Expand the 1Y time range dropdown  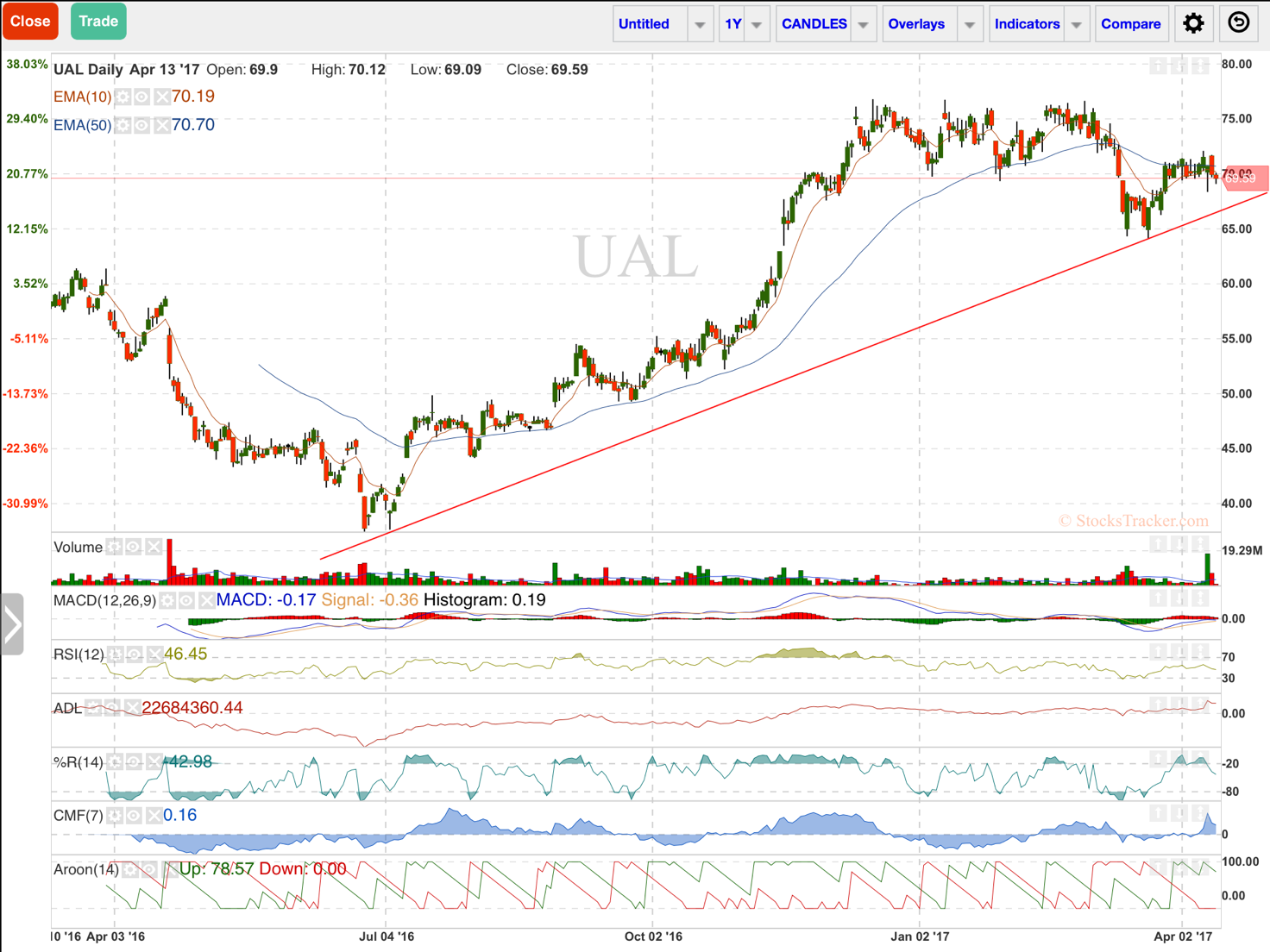click(x=756, y=24)
